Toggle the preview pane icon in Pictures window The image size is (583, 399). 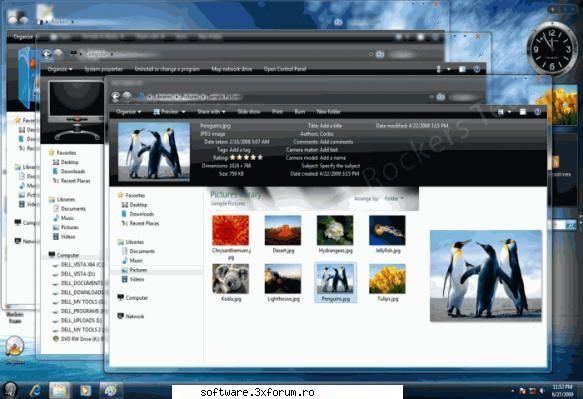pos(523,112)
